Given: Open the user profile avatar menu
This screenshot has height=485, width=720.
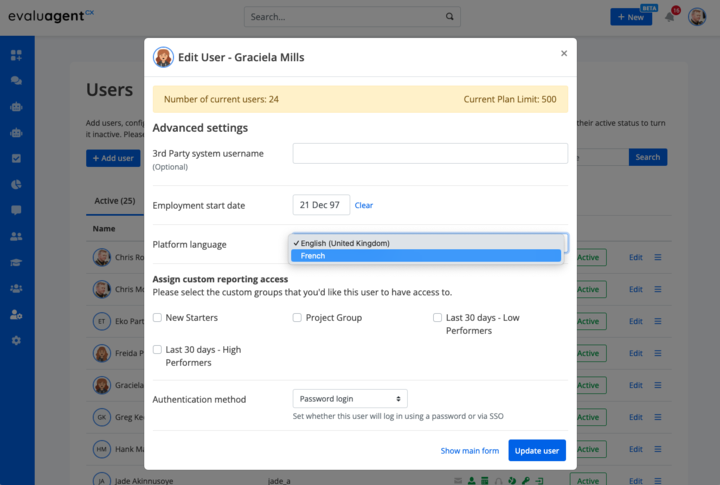Looking at the screenshot, I should point(697,17).
